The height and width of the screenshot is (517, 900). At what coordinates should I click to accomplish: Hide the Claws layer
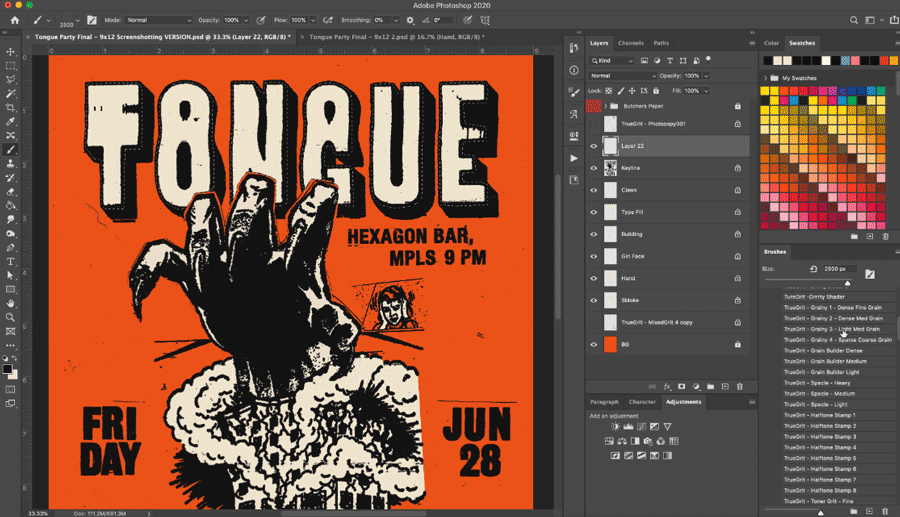[x=594, y=190]
